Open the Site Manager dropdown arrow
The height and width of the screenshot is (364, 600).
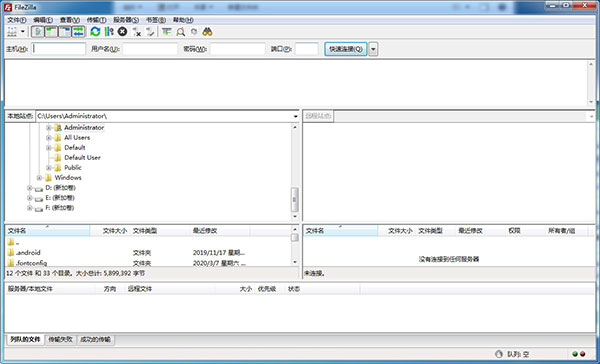[23, 32]
